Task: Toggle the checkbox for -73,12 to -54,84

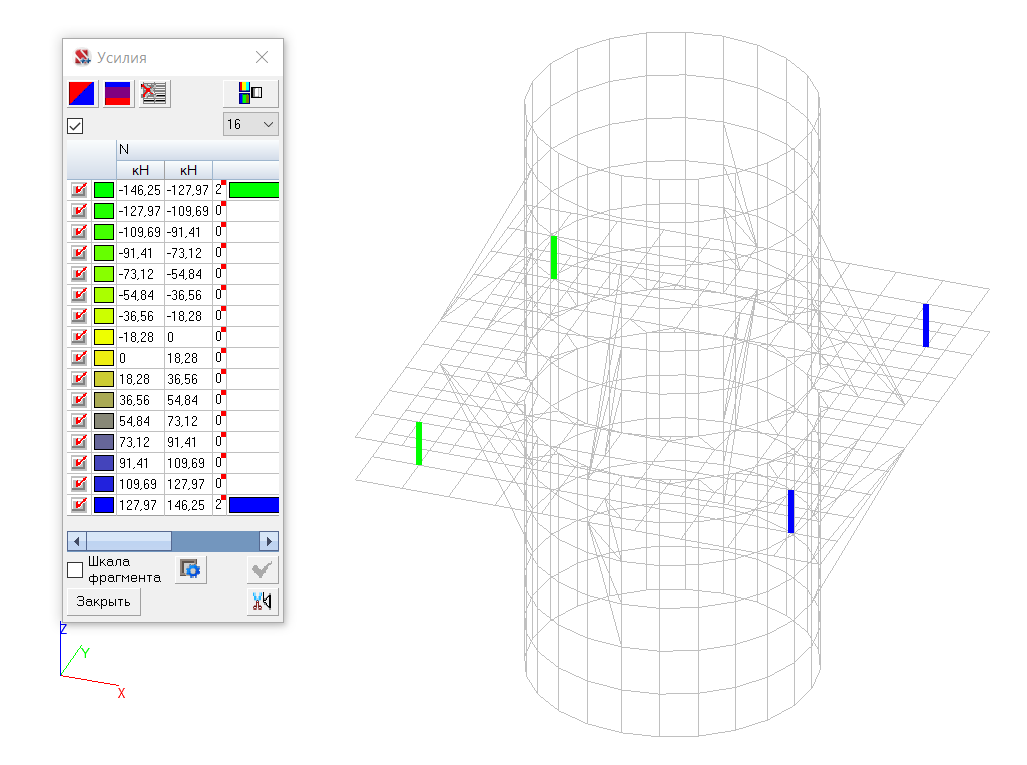Action: point(79,274)
